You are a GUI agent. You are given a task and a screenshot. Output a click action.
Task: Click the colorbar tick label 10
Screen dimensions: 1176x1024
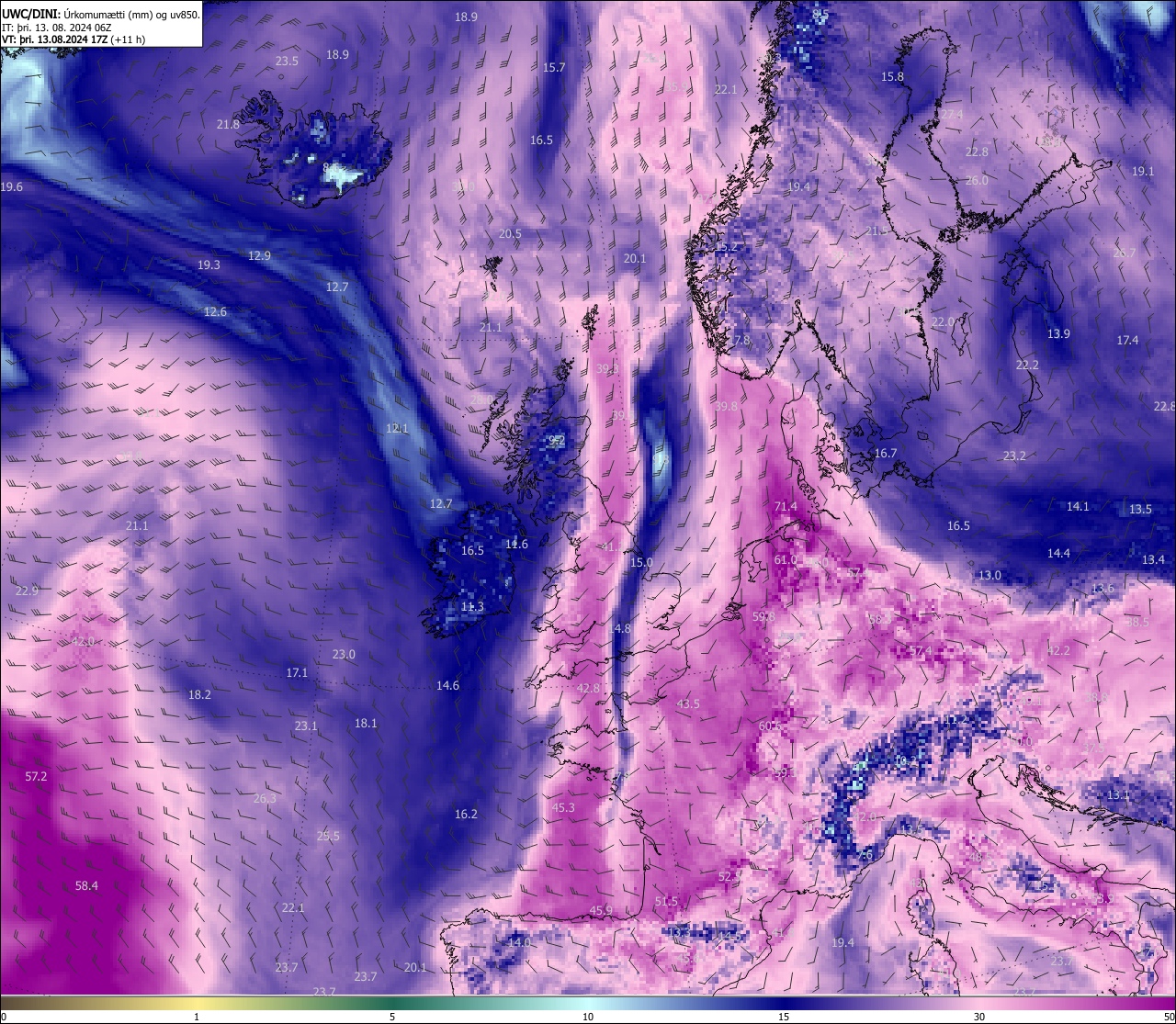tap(588, 1017)
